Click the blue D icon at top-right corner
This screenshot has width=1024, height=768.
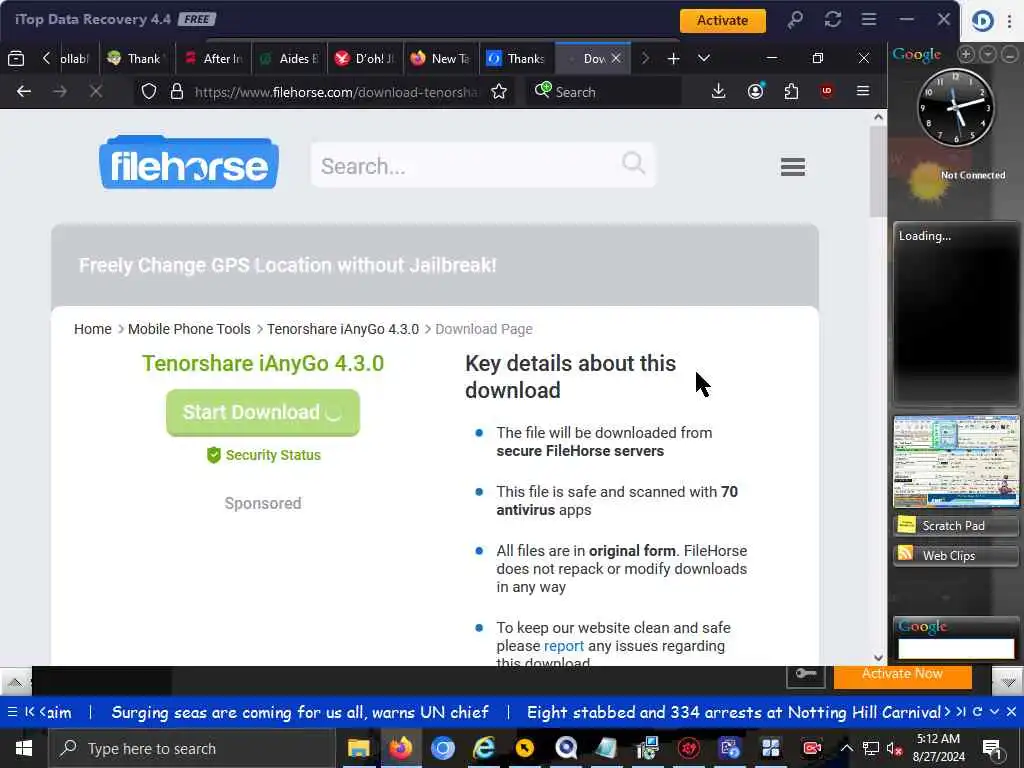click(x=983, y=21)
